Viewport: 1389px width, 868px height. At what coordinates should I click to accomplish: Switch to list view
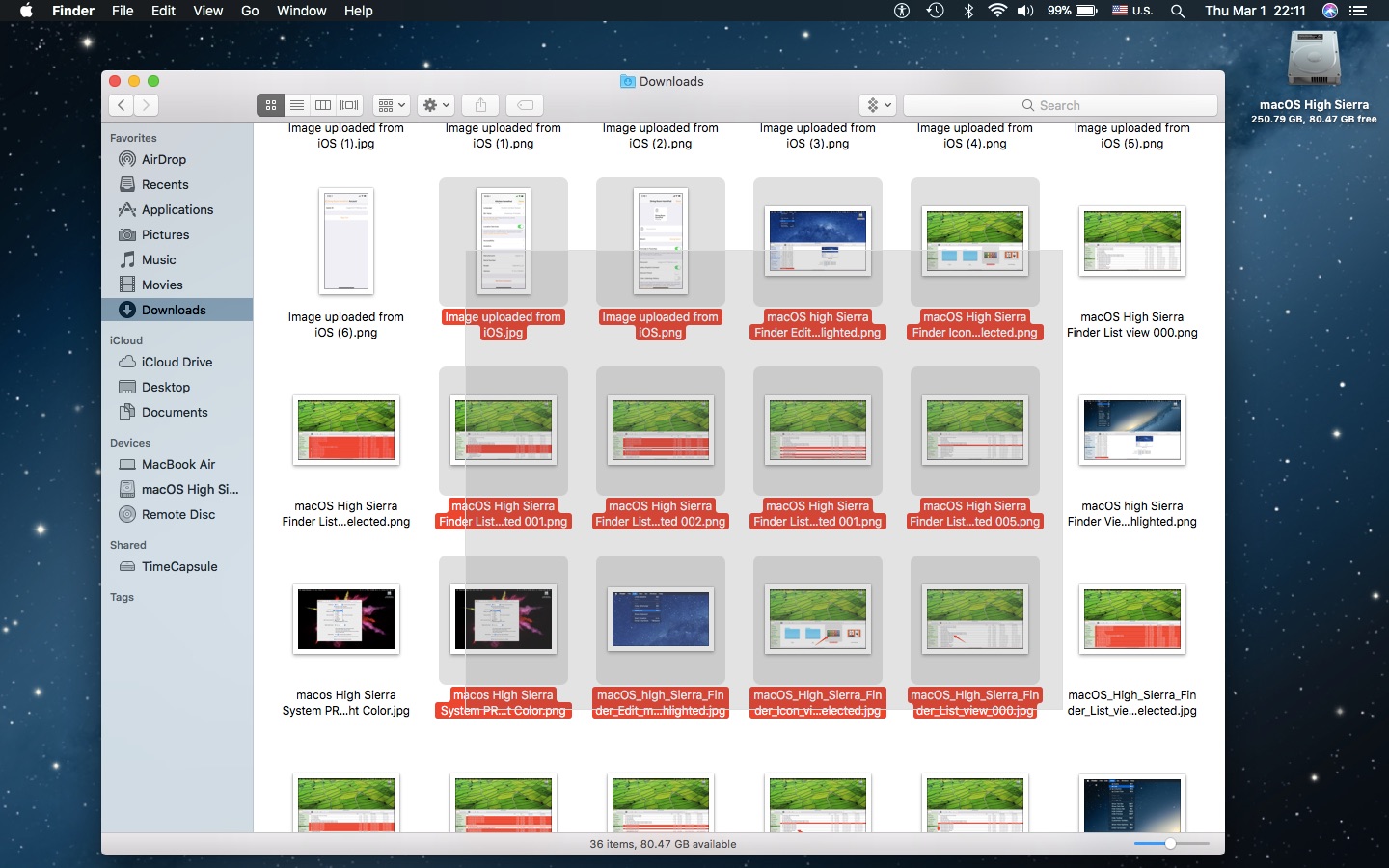pyautogui.click(x=297, y=105)
